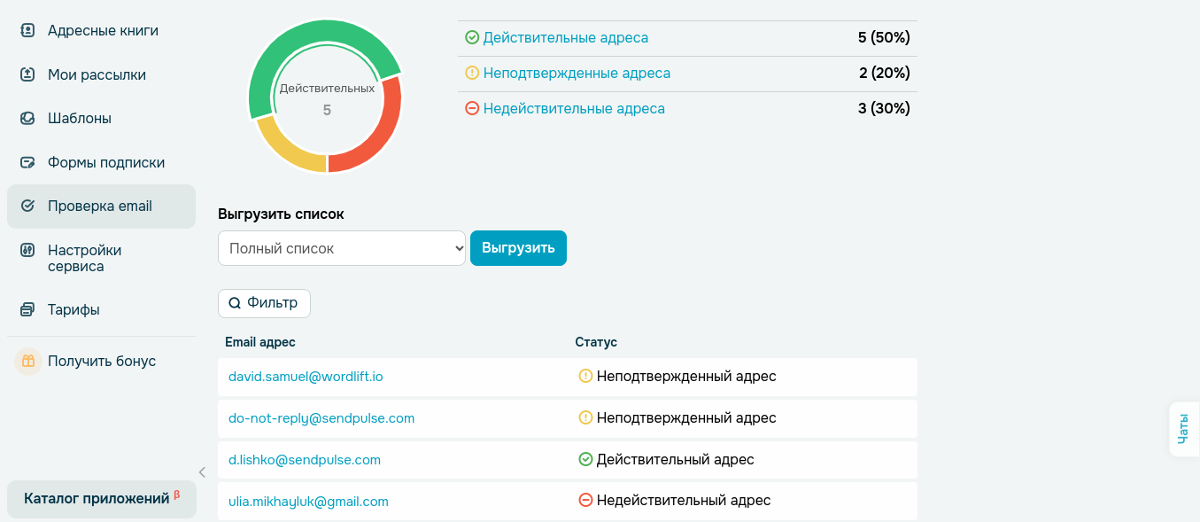Open Настройки сервиса

coord(101,258)
